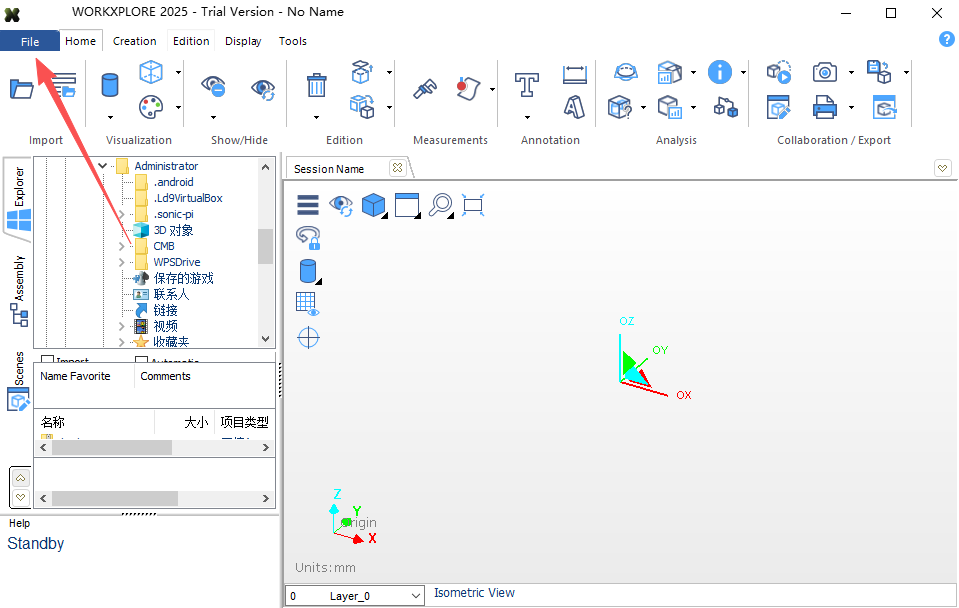Image resolution: width=959 pixels, height=608 pixels.
Task: Click the blue information icon in Analysis
Action: 720,72
